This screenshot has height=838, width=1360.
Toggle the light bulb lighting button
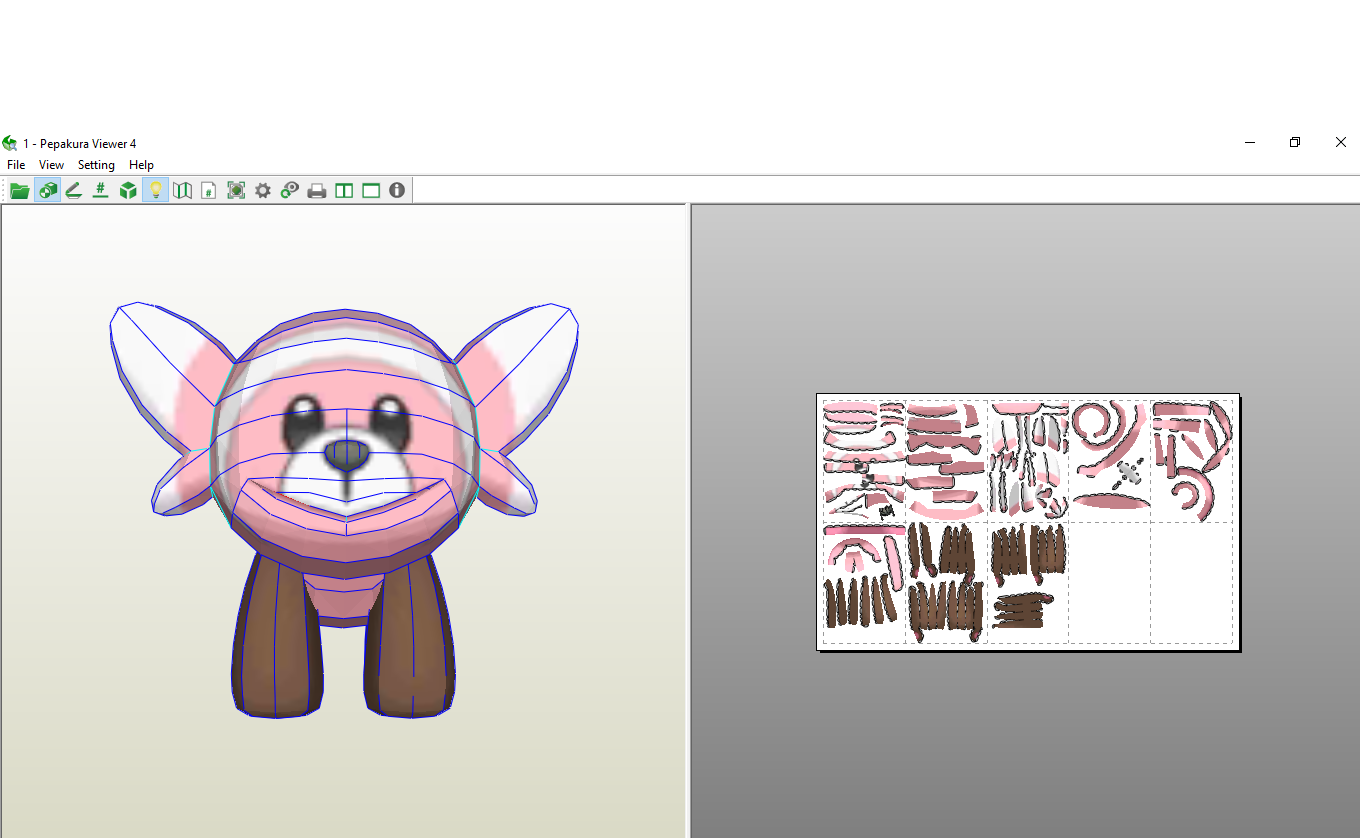(155, 190)
